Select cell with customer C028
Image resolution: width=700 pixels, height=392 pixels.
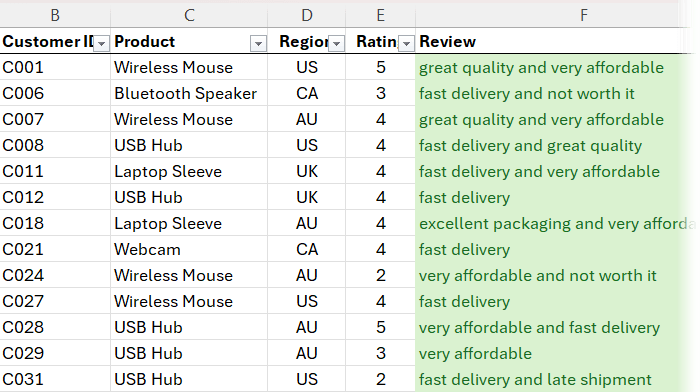pyautogui.click(x=55, y=327)
